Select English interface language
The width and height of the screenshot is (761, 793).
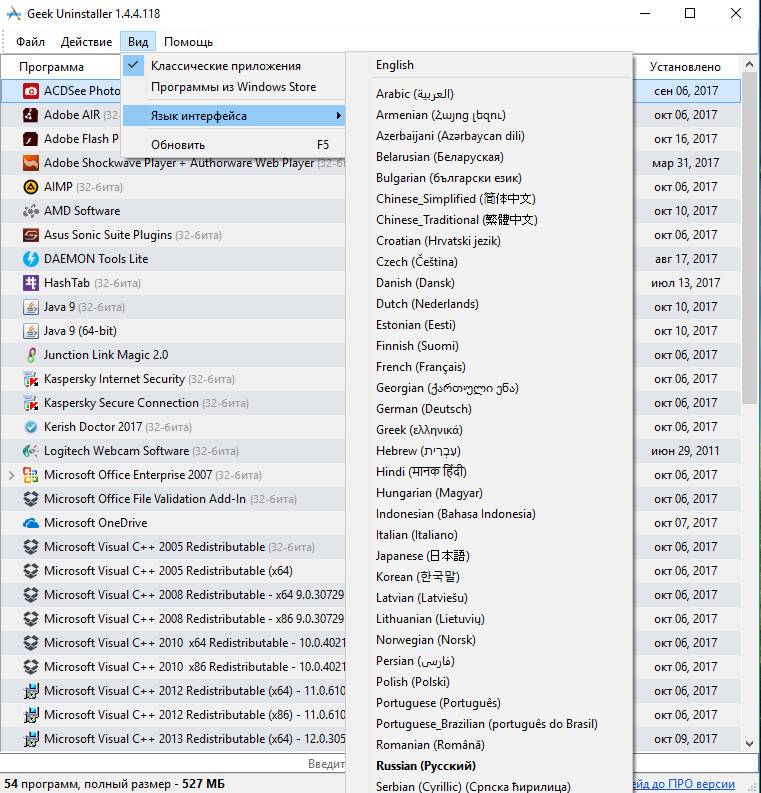tap(489, 65)
